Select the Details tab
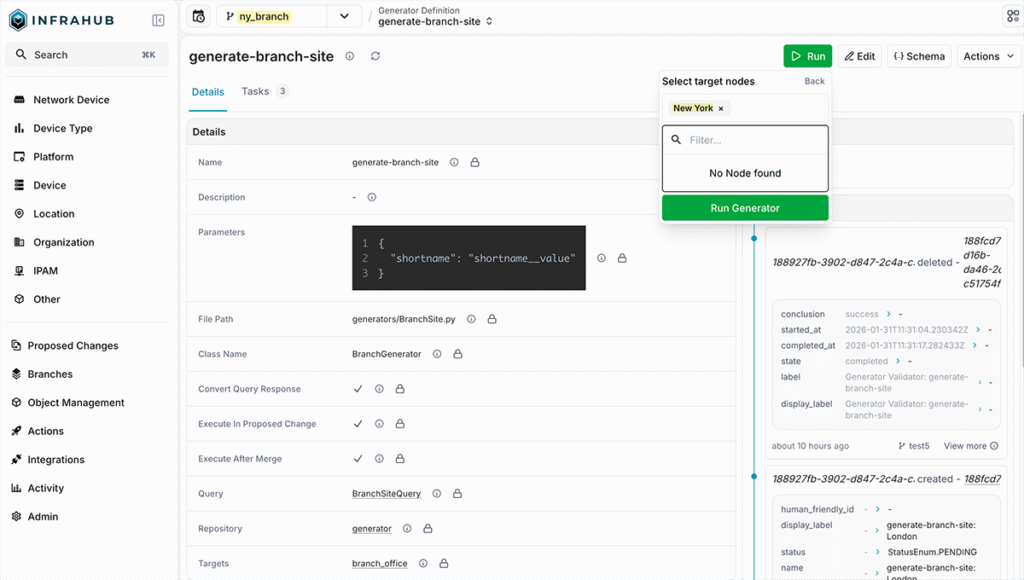 [207, 91]
